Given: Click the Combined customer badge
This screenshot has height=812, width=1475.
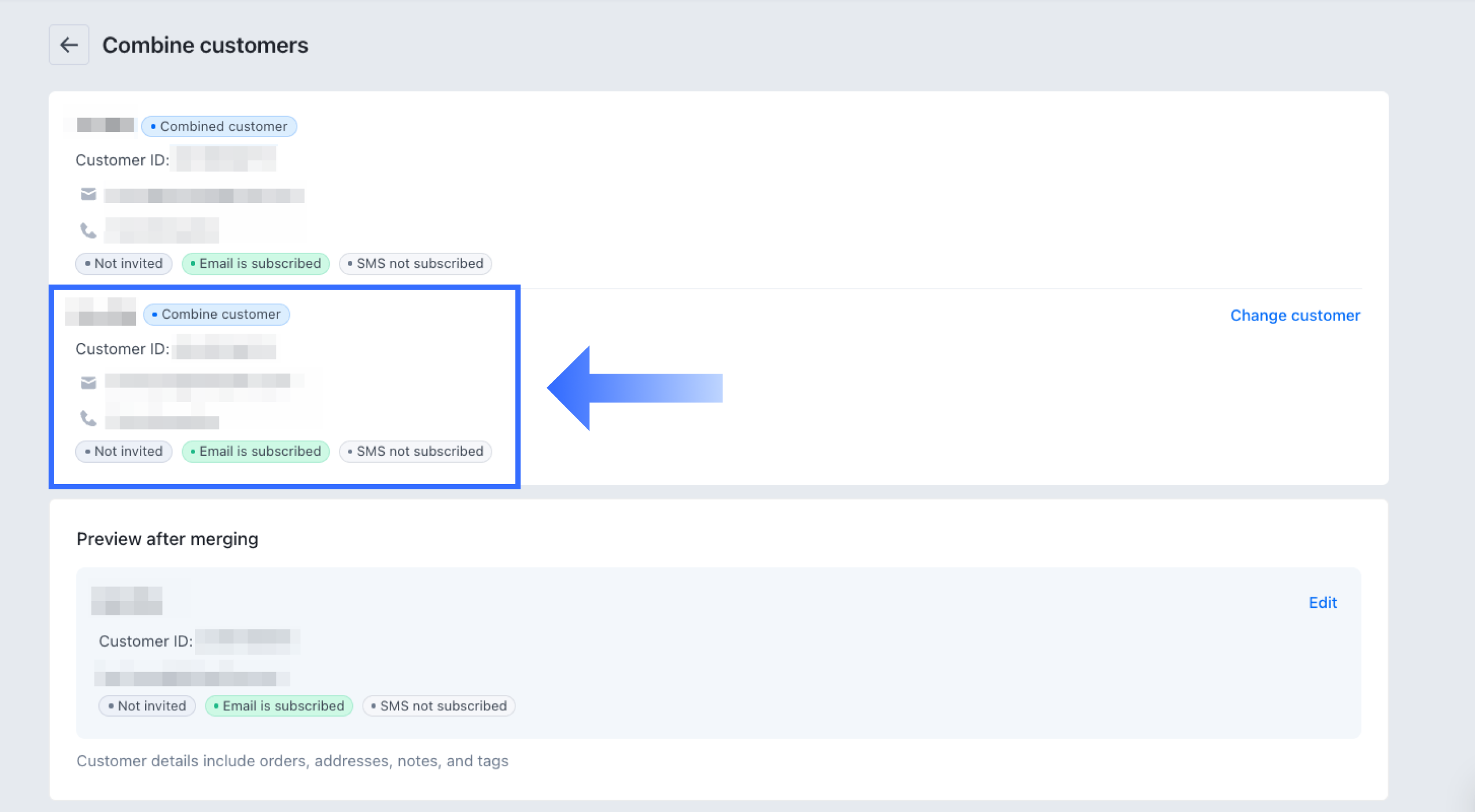Looking at the screenshot, I should pos(219,126).
